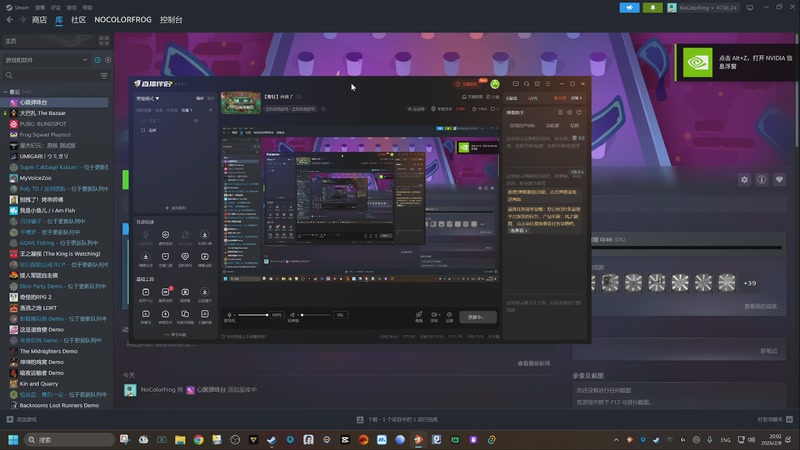The height and width of the screenshot is (450, 800).
Task: Click 去查看 view link in danmaku panel
Action: click(x=518, y=231)
